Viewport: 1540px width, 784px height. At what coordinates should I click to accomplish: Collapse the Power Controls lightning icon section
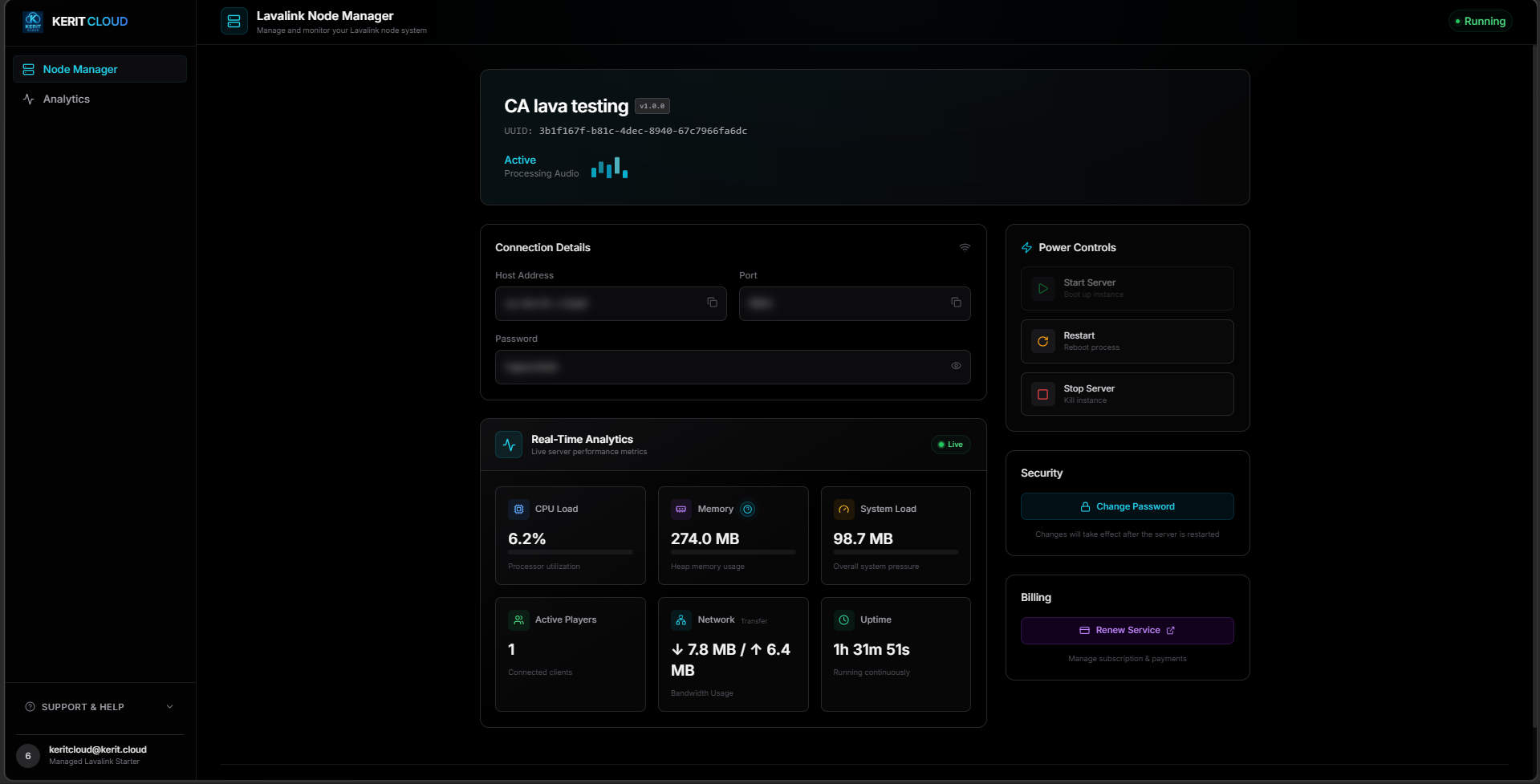(x=1026, y=247)
